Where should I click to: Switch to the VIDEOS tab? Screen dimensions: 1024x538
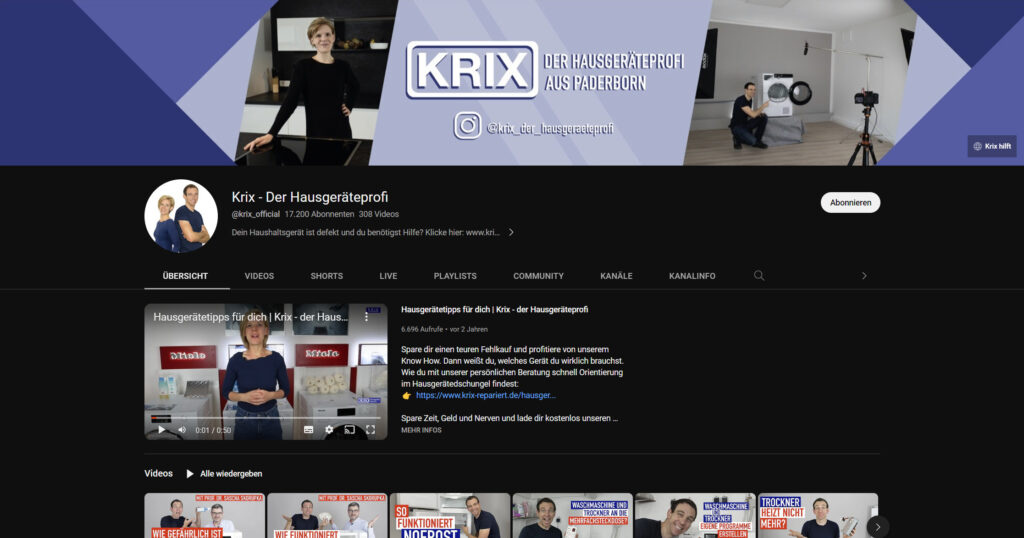click(259, 276)
